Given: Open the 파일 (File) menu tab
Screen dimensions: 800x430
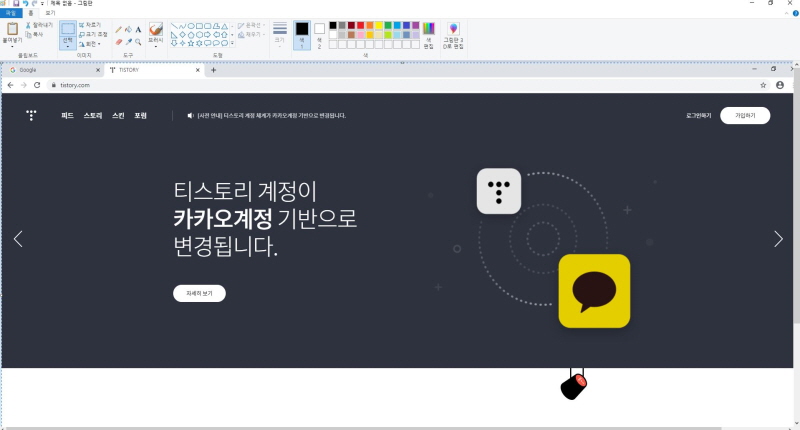Looking at the screenshot, I should pos(11,13).
